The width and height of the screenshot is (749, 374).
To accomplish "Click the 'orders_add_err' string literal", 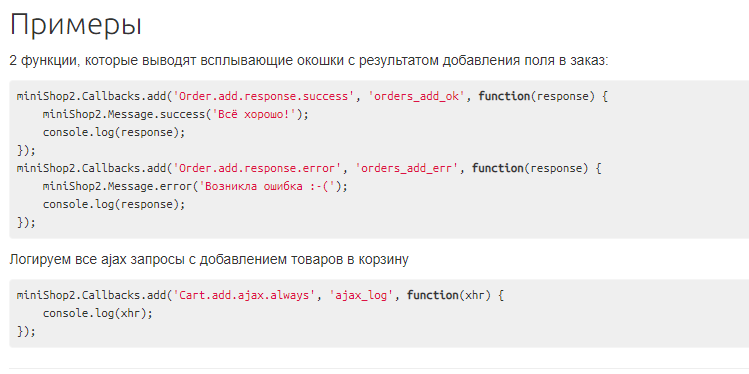I will [407, 168].
